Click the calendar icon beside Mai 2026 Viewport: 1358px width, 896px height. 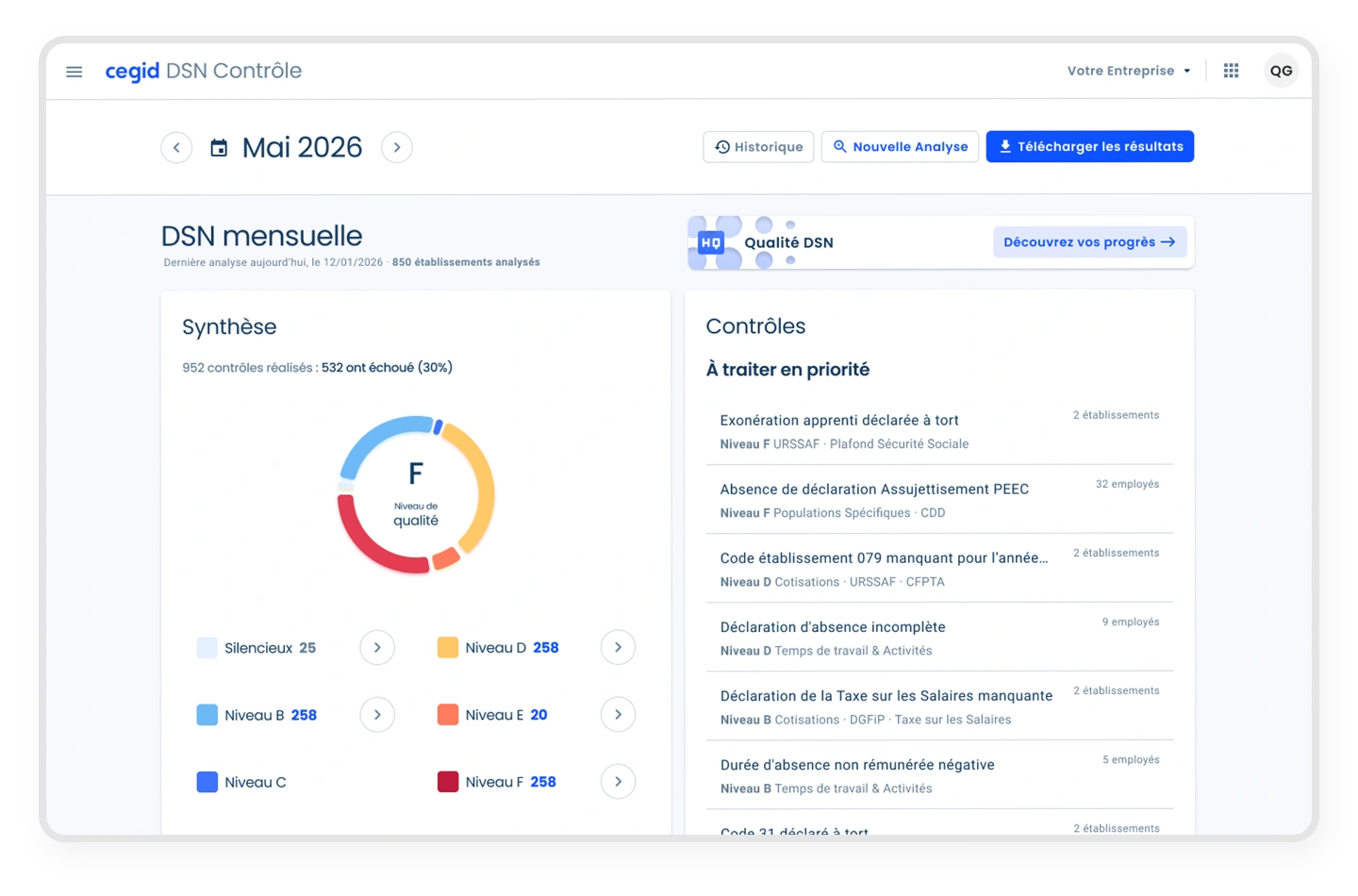point(219,148)
